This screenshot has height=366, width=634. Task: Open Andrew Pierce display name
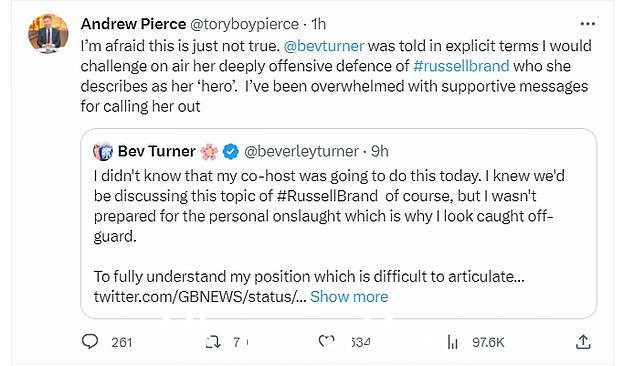click(x=133, y=24)
